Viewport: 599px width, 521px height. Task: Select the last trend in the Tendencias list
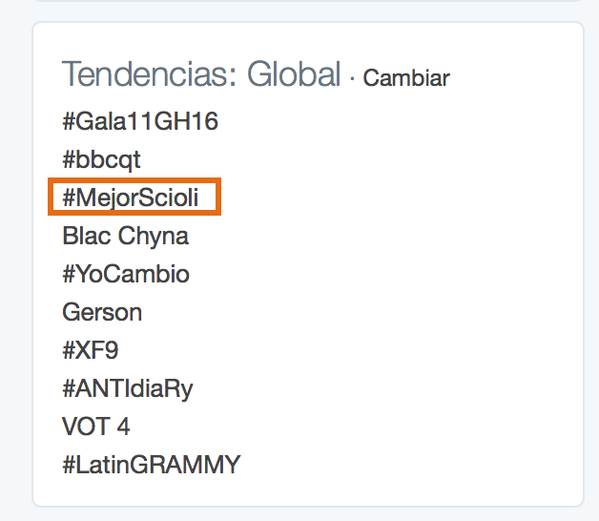point(151,465)
